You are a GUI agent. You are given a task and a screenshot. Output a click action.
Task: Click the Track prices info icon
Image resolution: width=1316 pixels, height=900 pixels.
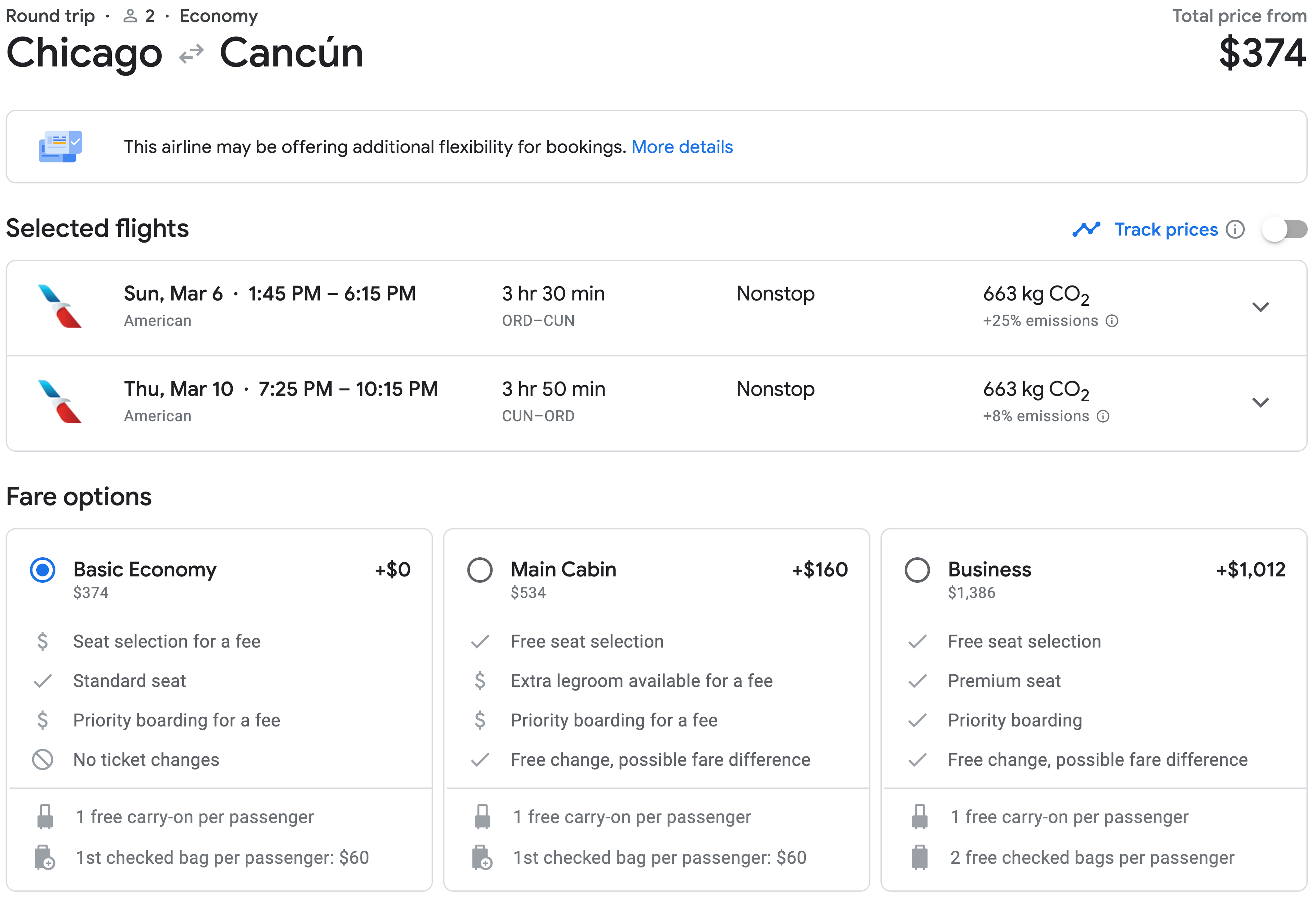(1235, 229)
